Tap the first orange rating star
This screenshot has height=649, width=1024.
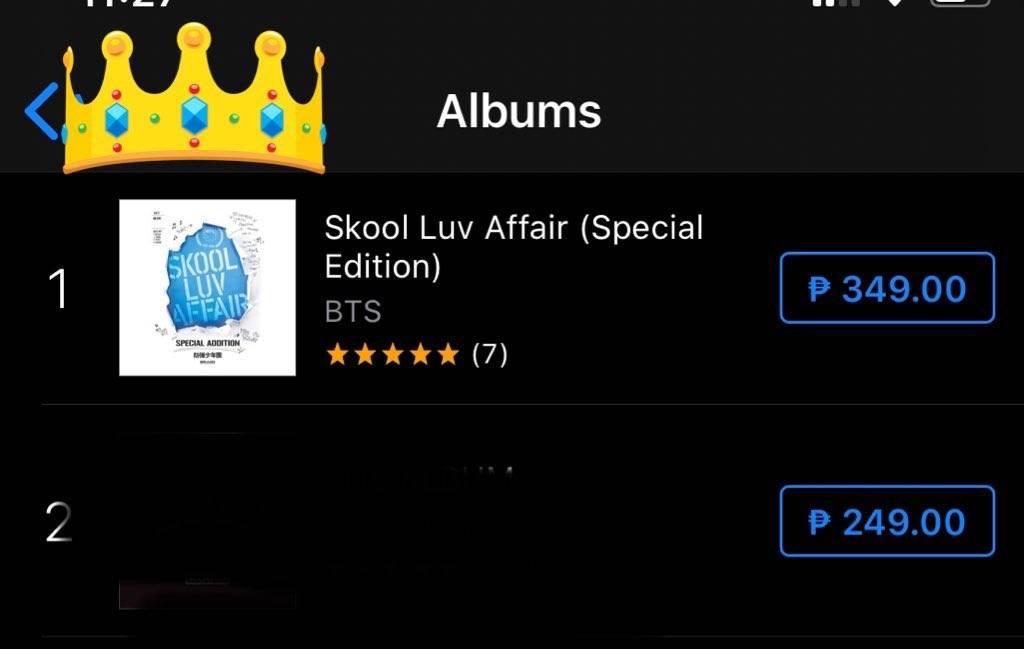337,355
